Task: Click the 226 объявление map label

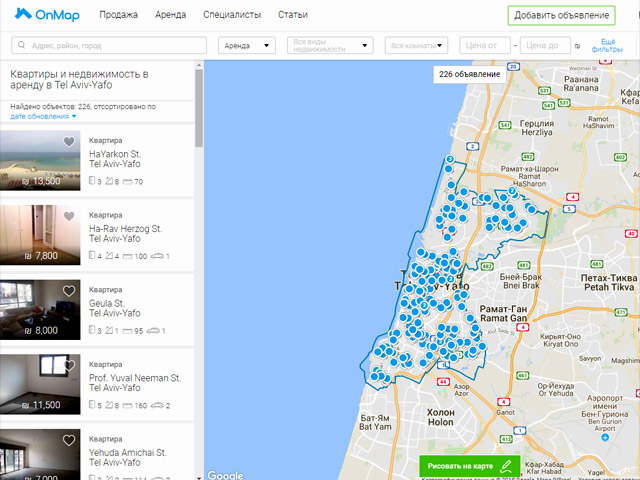Action: (x=469, y=74)
